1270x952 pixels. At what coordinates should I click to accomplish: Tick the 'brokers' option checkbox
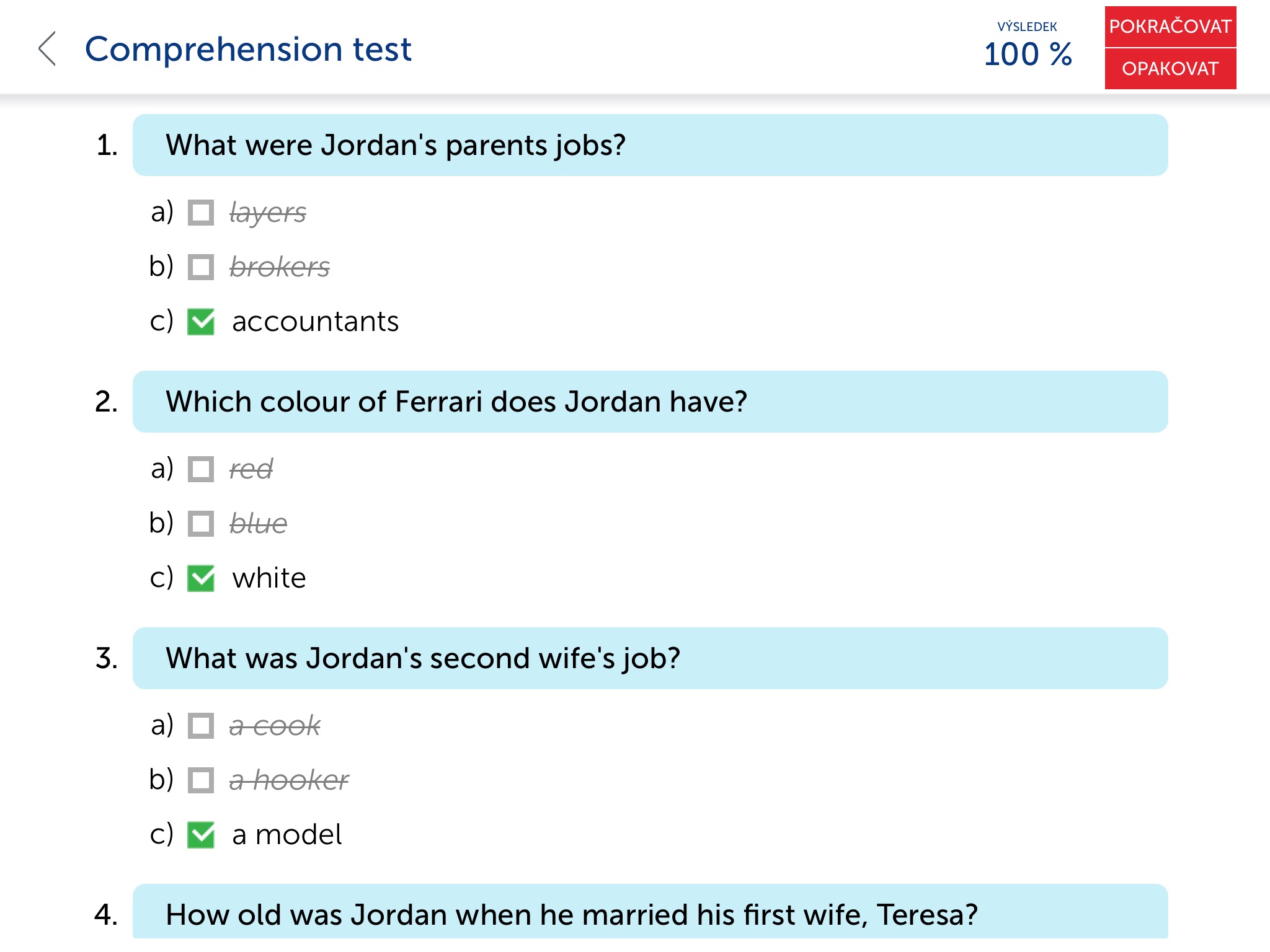(x=201, y=267)
